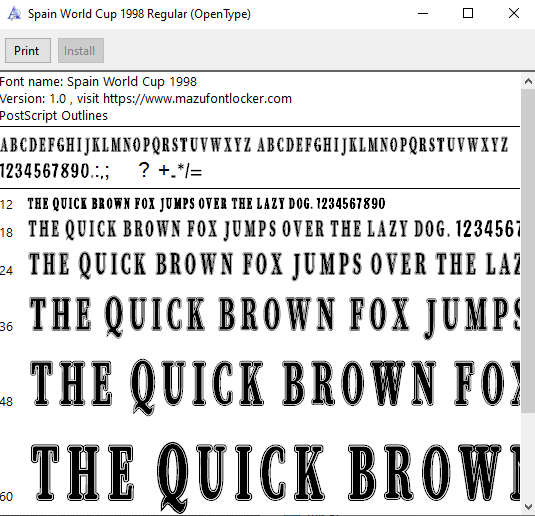Click the window title text
This screenshot has height=516, width=535.
139,14
